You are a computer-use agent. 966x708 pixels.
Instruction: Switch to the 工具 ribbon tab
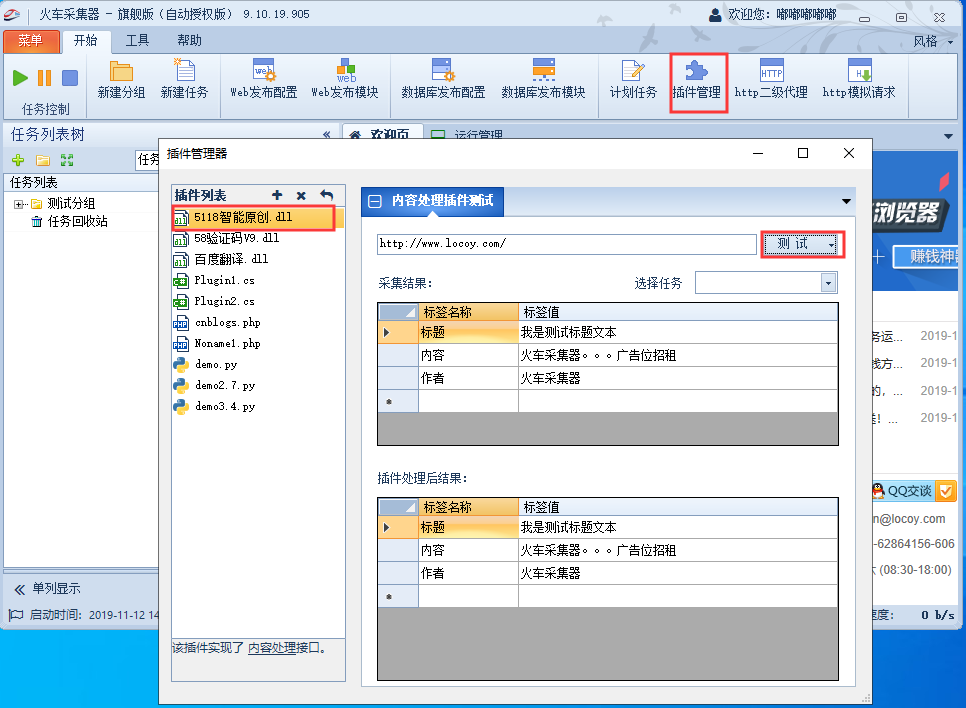pos(137,41)
